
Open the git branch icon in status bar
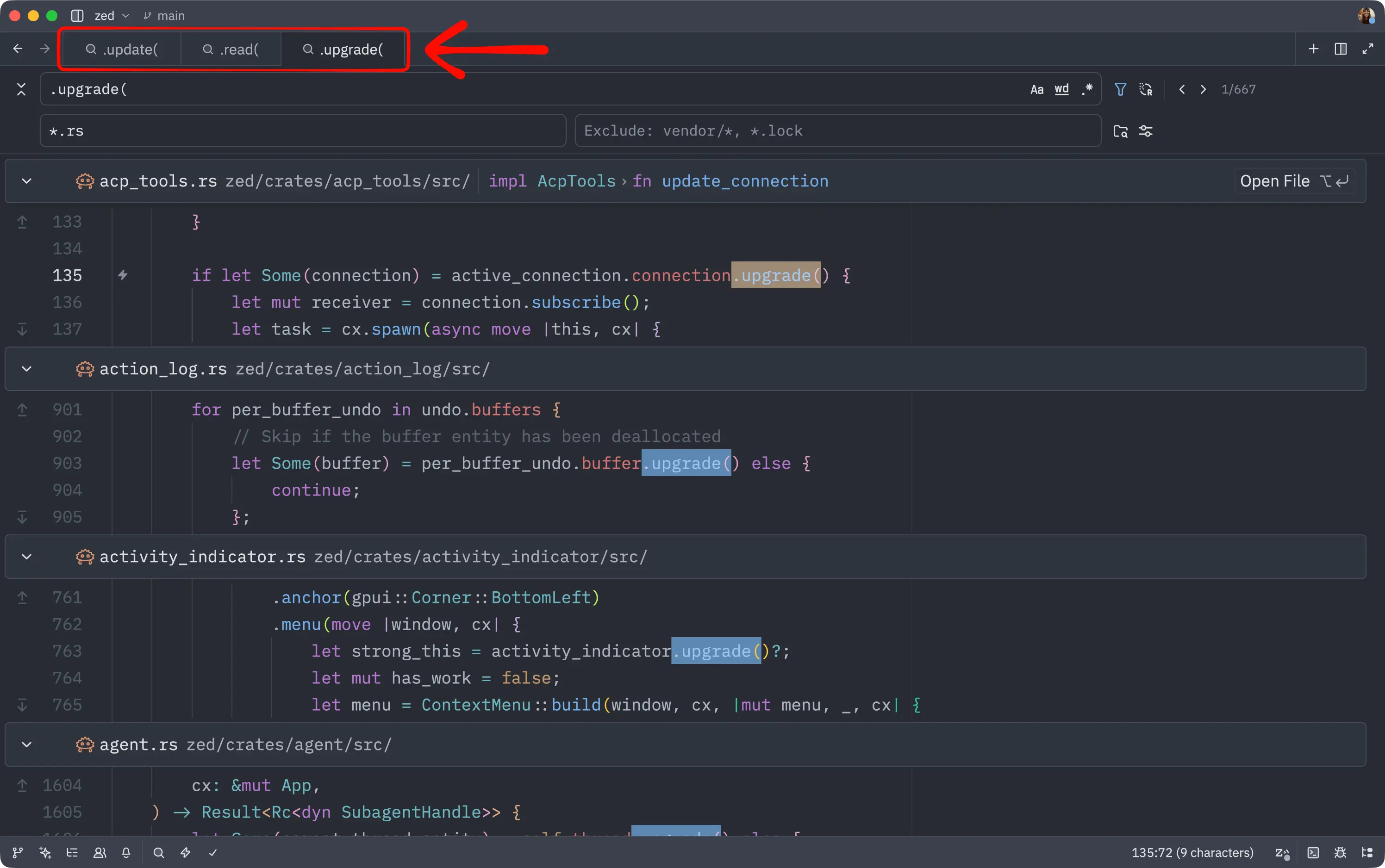[x=18, y=852]
